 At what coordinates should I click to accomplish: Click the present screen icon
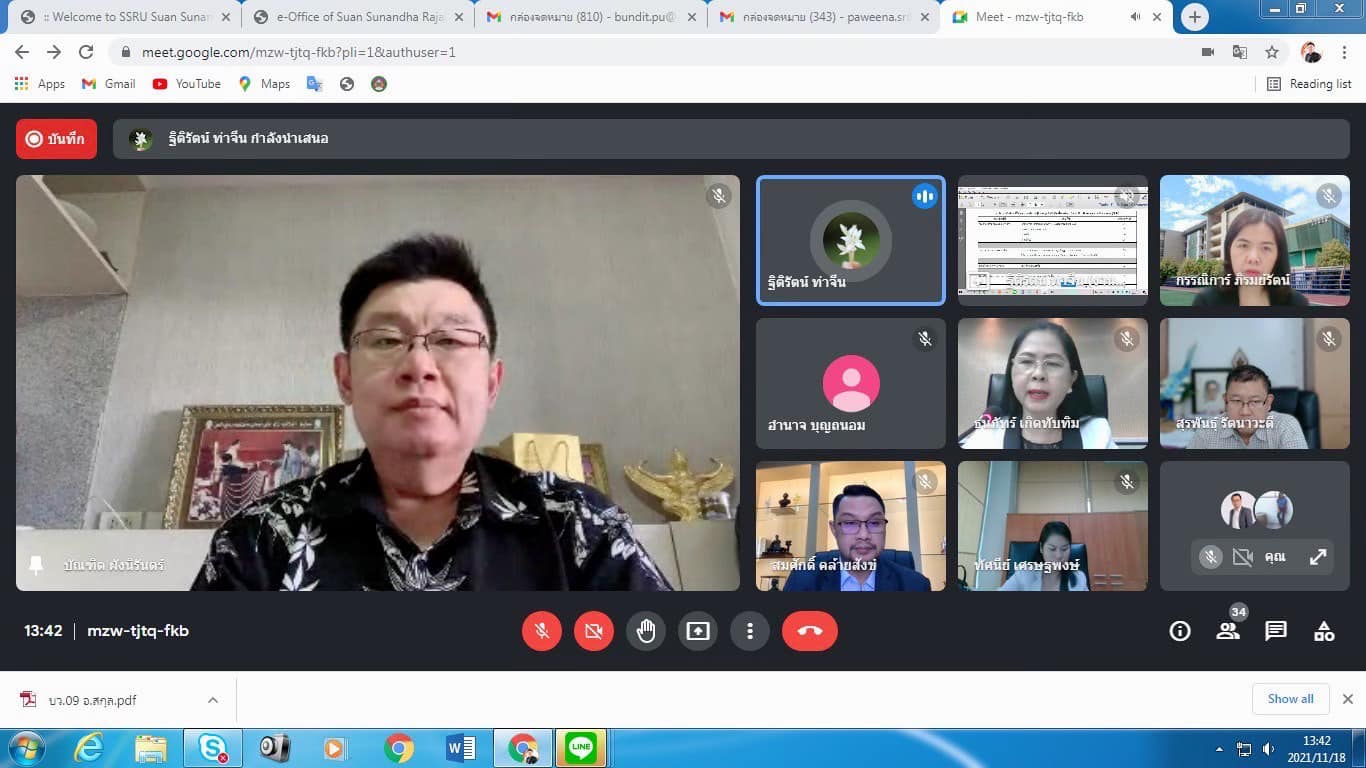pos(698,631)
